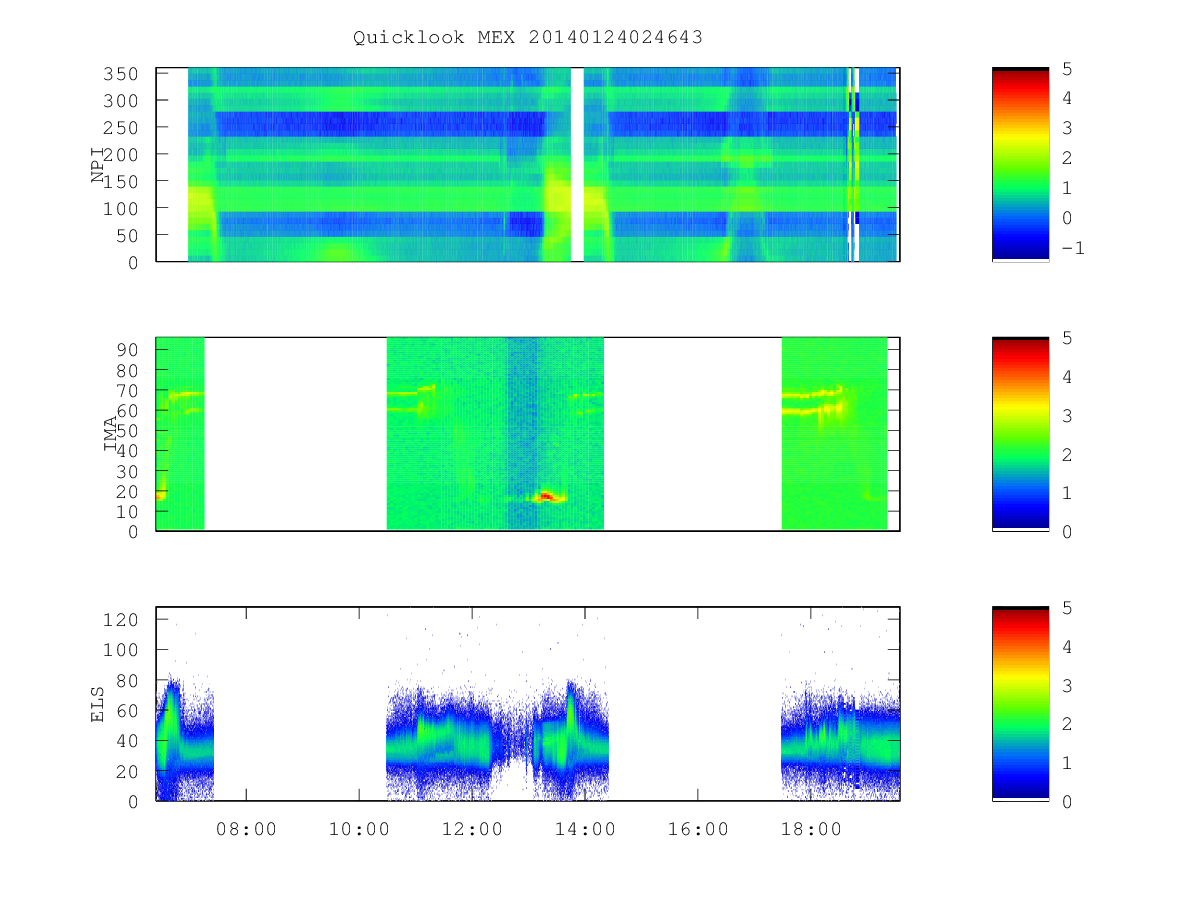Click the ELS panel color bar
The width and height of the screenshot is (1200, 900).
point(1020,703)
